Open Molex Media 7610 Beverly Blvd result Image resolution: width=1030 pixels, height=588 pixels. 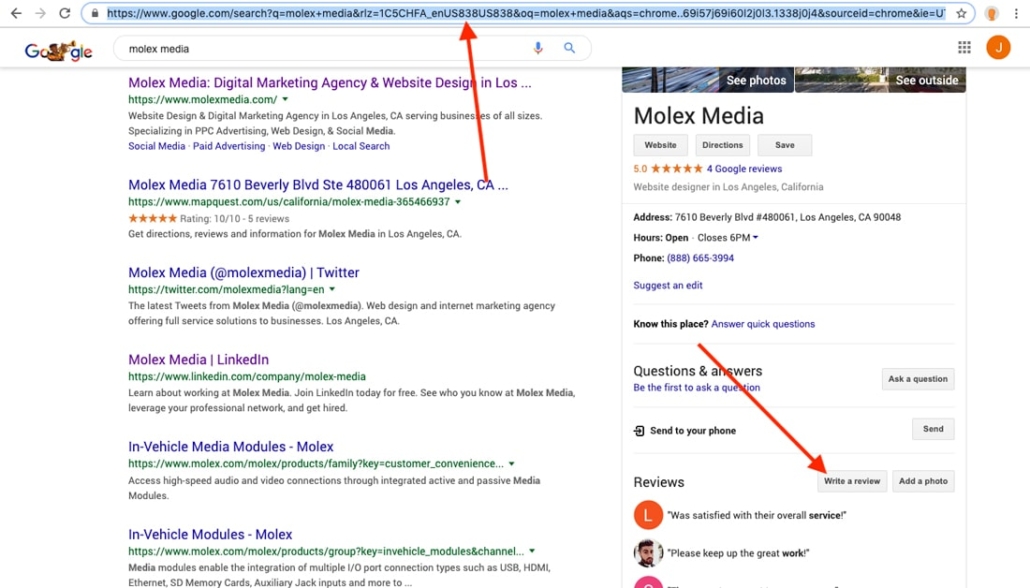pyautogui.click(x=318, y=185)
